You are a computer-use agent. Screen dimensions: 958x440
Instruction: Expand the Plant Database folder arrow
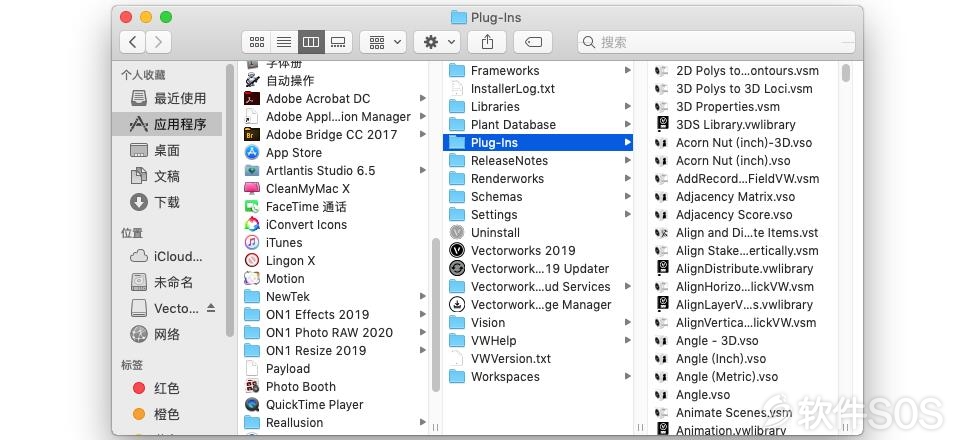[x=627, y=125]
